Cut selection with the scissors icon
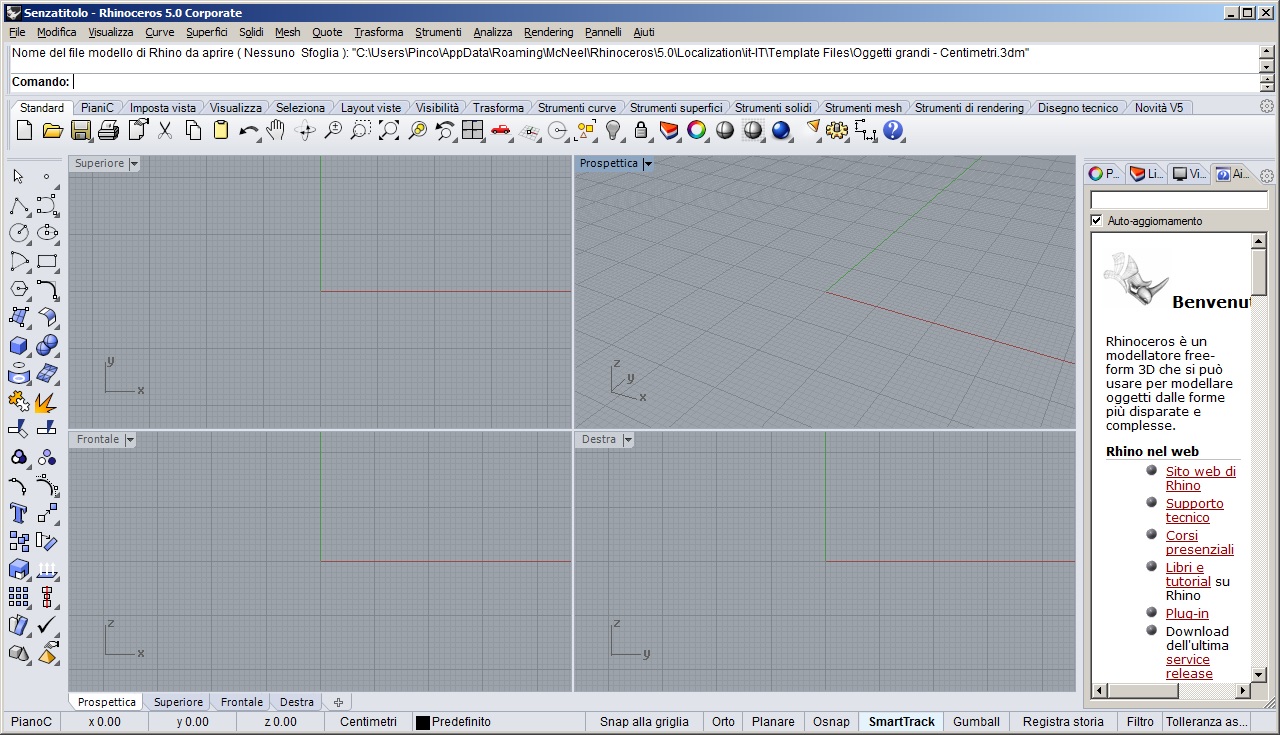The image size is (1280, 735). [165, 130]
